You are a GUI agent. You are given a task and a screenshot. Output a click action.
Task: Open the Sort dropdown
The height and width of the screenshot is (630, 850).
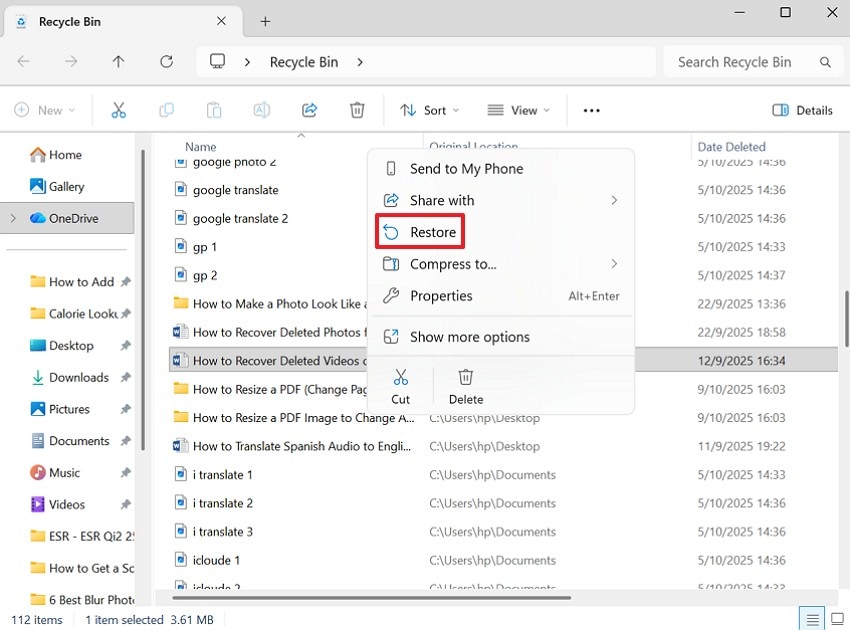click(x=428, y=110)
